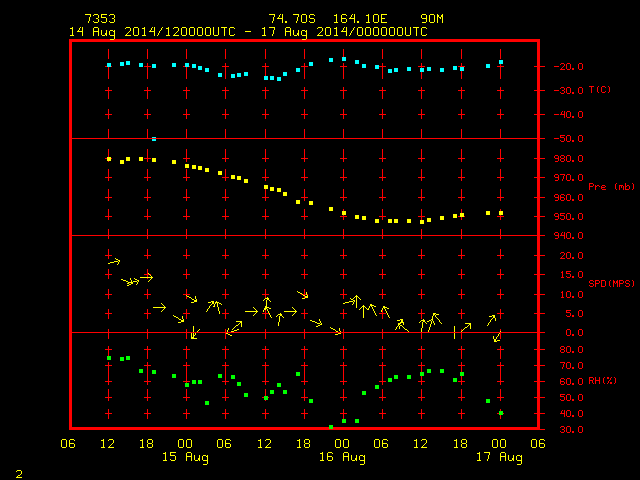Click the 90M elevation text
The width and height of the screenshot is (640, 480).
432,19
